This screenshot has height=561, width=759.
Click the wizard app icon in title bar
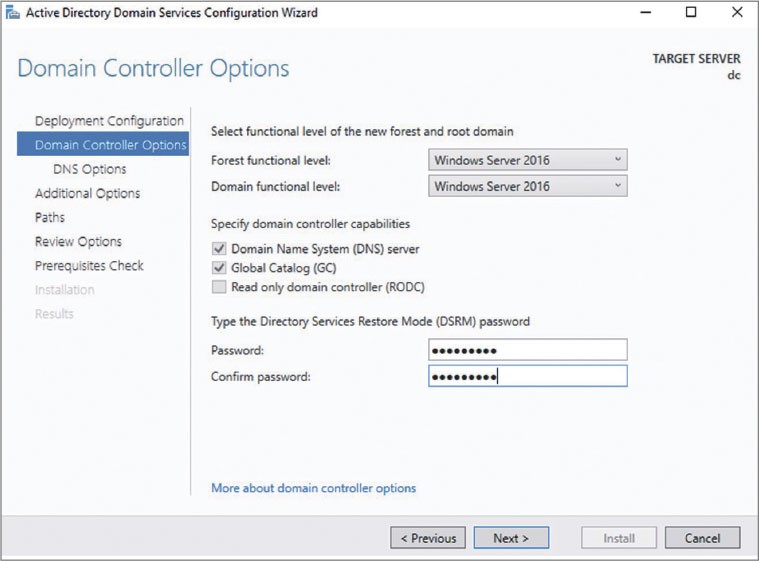click(12, 13)
